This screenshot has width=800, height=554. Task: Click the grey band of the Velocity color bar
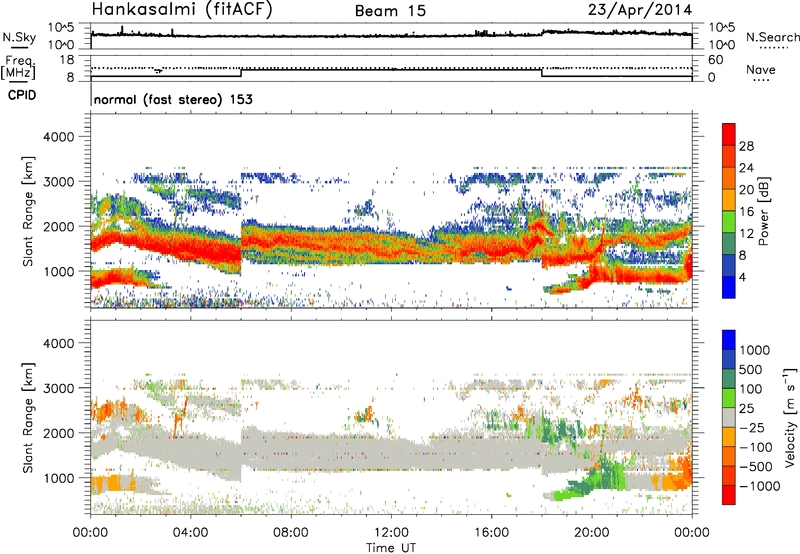coord(729,417)
